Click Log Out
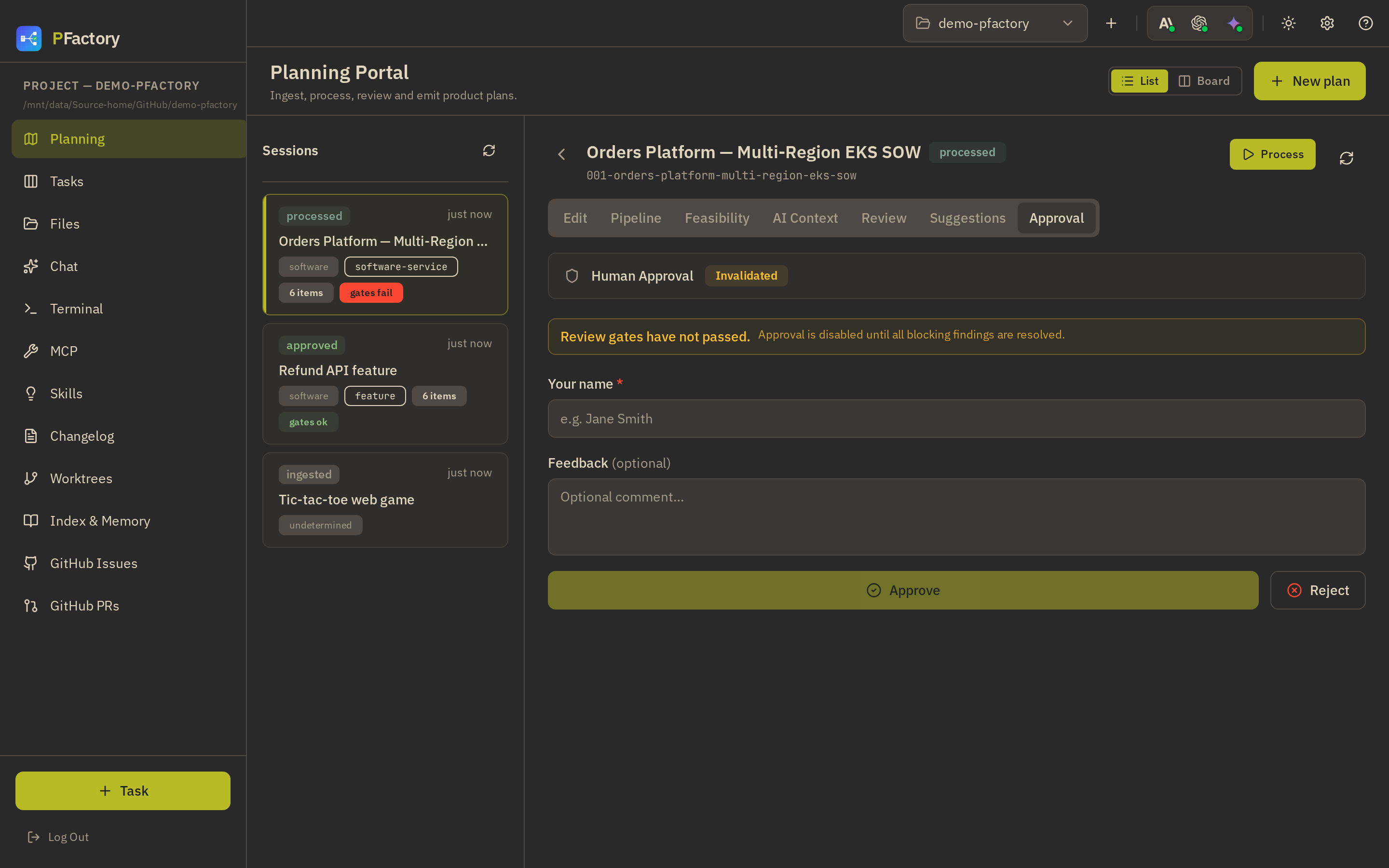Viewport: 1389px width, 868px height. [58, 837]
